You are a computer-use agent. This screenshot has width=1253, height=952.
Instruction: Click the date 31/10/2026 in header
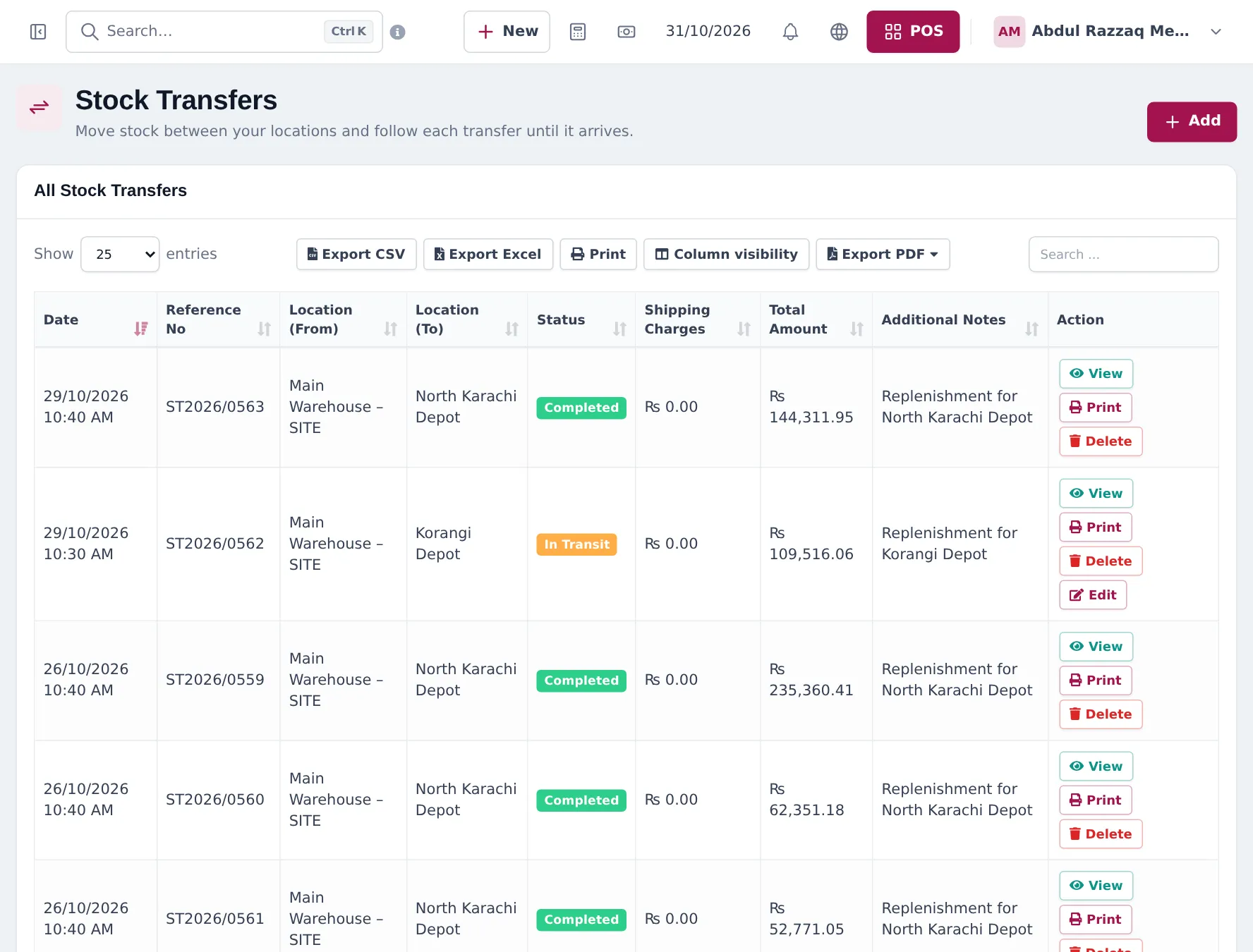[708, 31]
